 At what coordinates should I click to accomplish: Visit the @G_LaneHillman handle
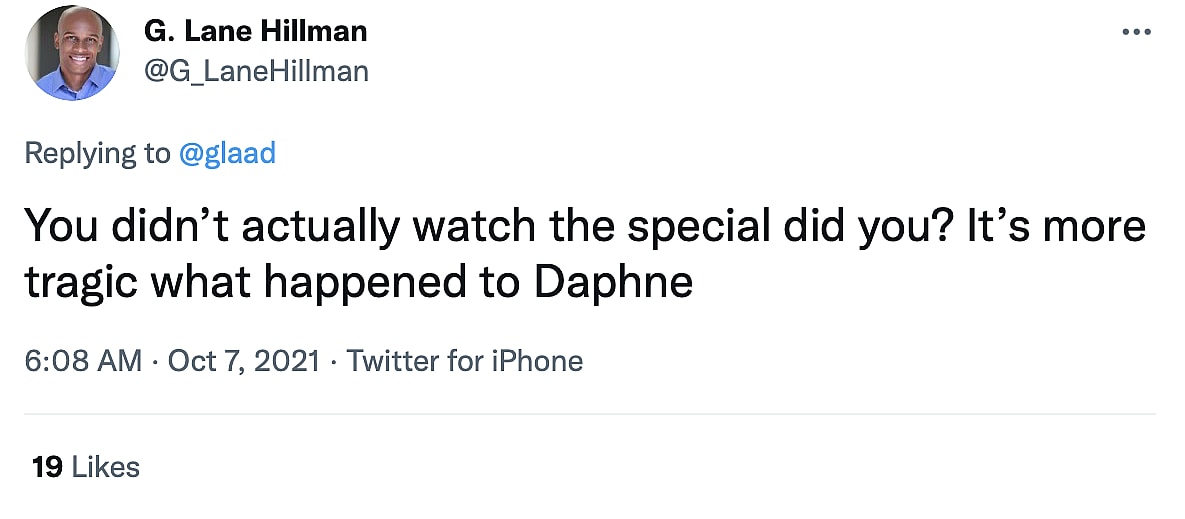[256, 72]
